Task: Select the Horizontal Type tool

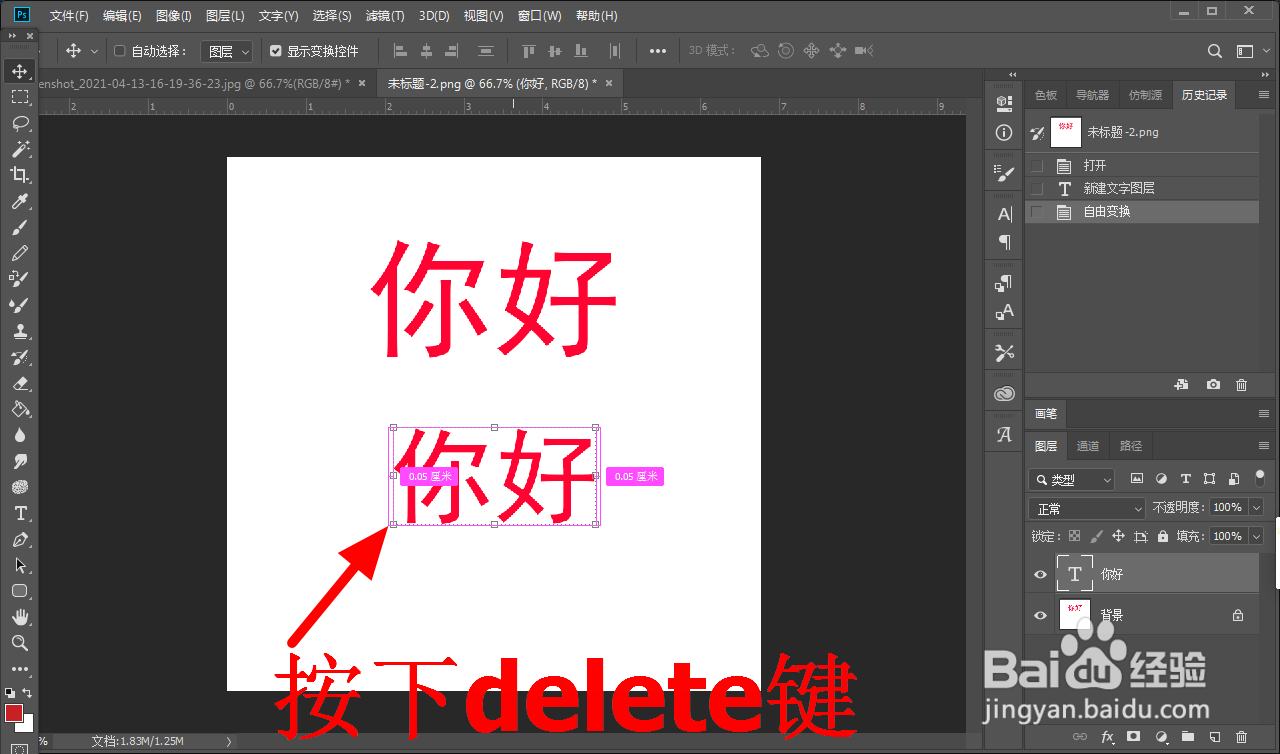Action: (20, 512)
